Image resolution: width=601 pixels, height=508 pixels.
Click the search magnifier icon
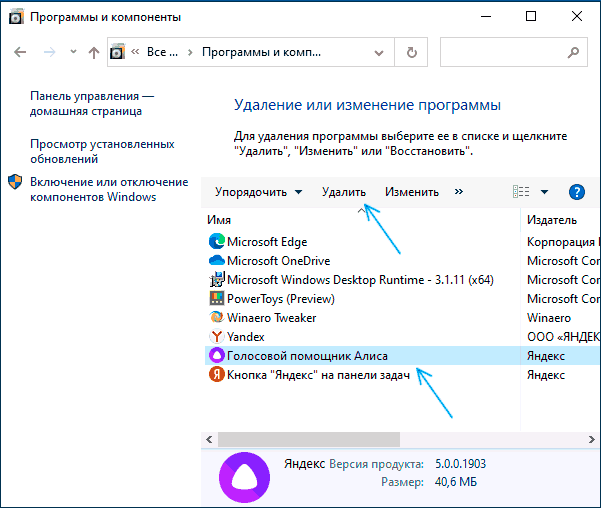pyautogui.click(x=573, y=52)
